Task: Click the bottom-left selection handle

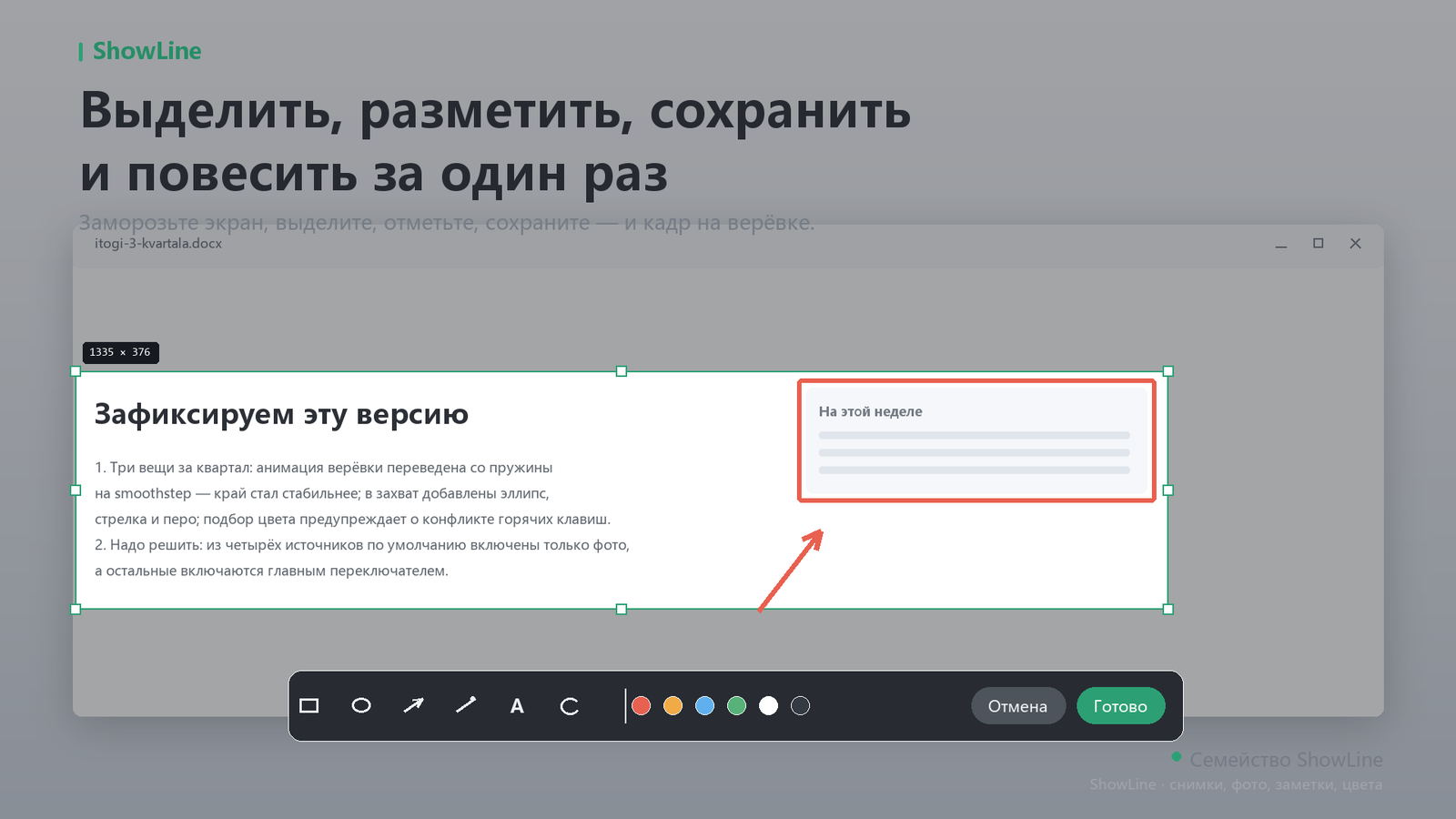Action: pos(76,610)
